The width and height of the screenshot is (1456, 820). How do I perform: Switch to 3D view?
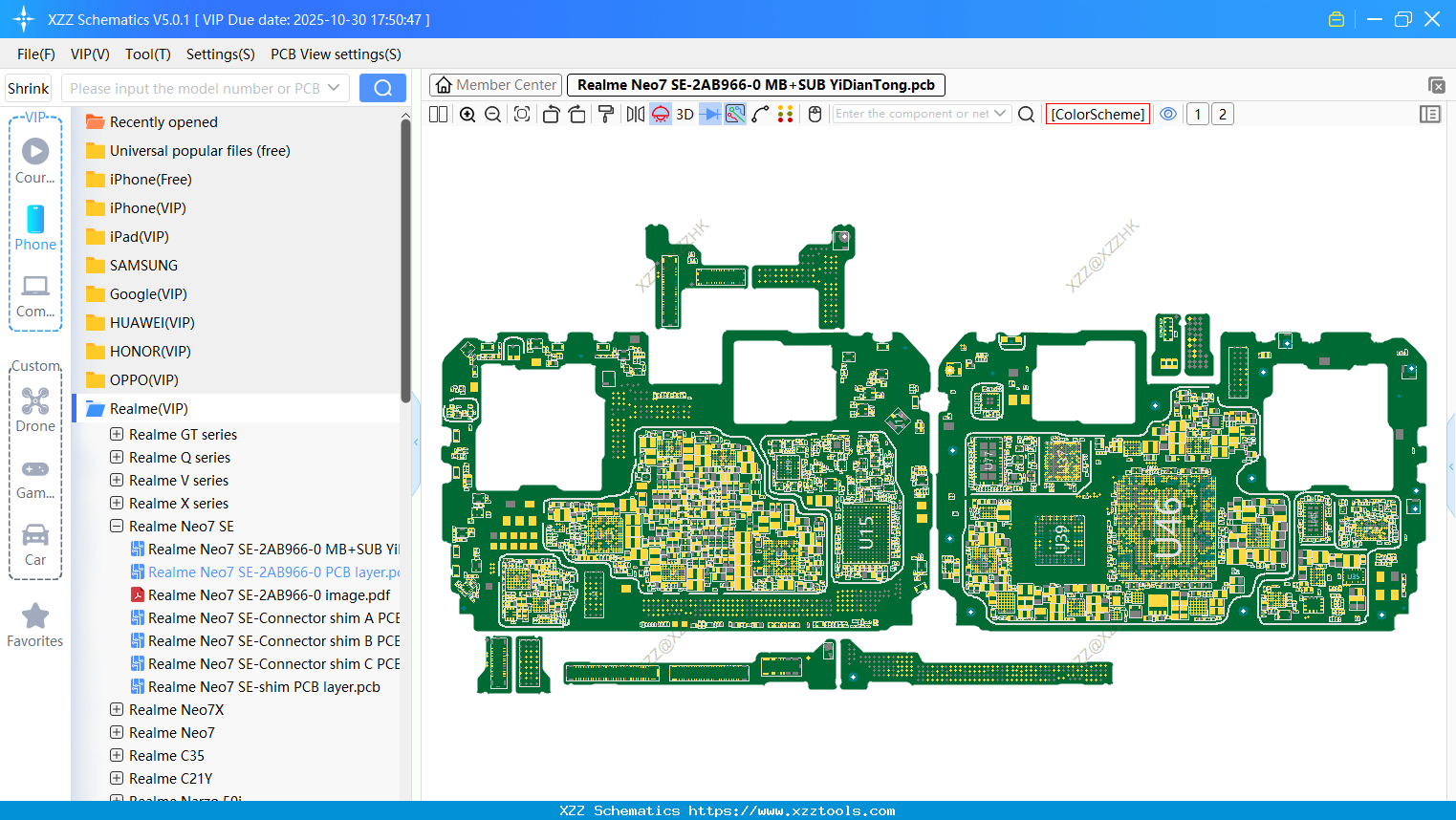click(685, 114)
